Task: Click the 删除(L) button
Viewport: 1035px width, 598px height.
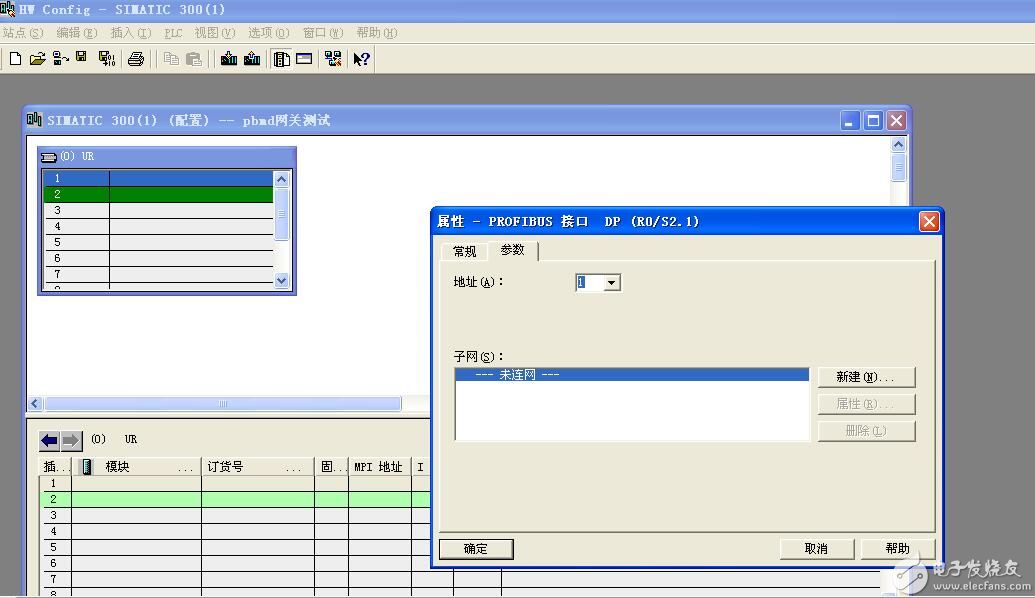Action: click(866, 431)
